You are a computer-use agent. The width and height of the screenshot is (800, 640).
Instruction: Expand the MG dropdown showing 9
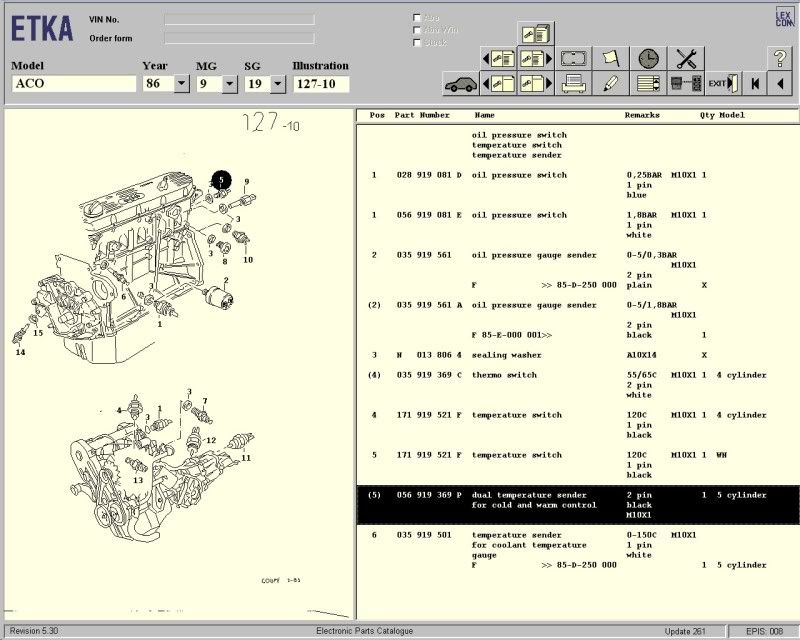pyautogui.click(x=232, y=84)
